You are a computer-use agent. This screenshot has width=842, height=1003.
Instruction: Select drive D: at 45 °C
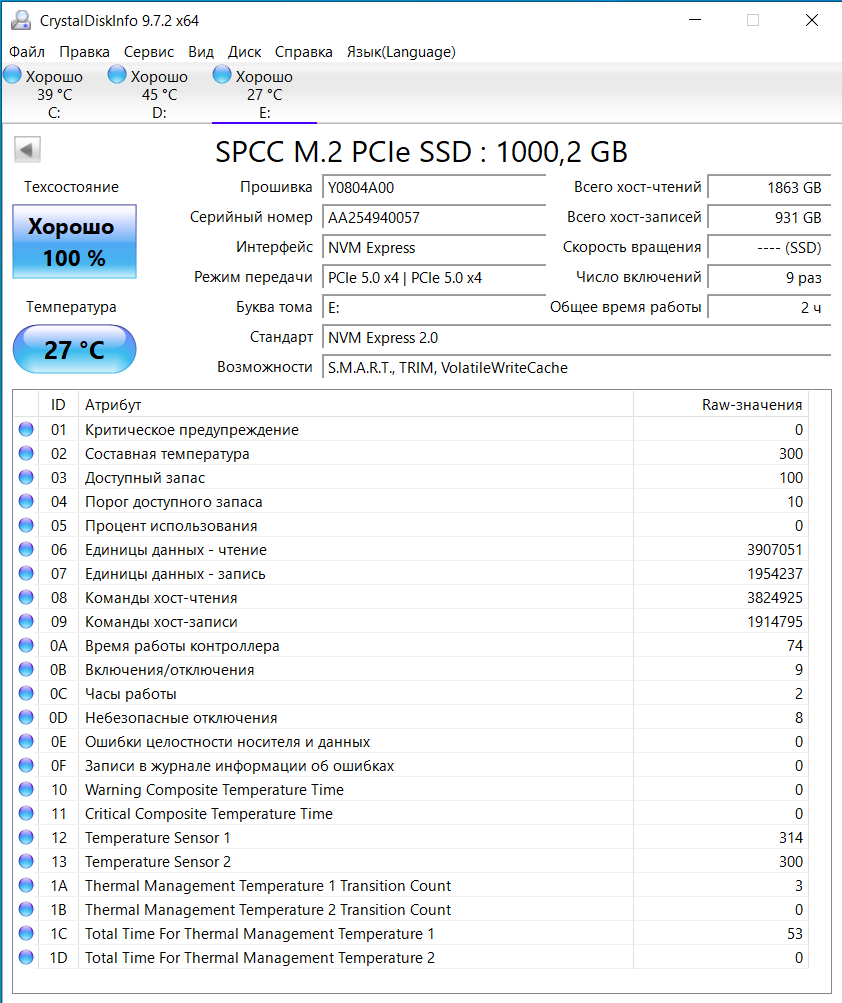coord(148,93)
